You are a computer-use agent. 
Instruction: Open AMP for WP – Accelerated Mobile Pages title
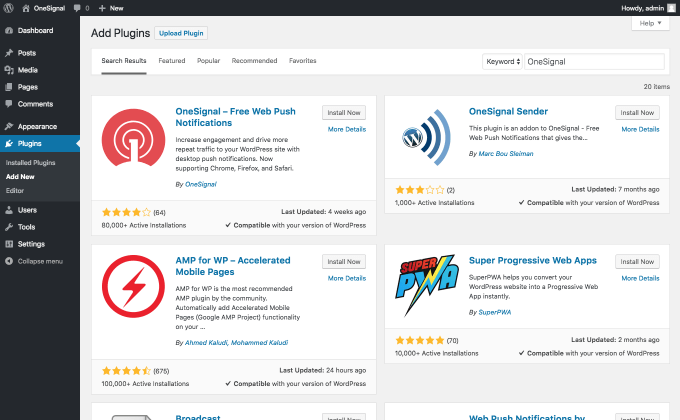tap(233, 266)
